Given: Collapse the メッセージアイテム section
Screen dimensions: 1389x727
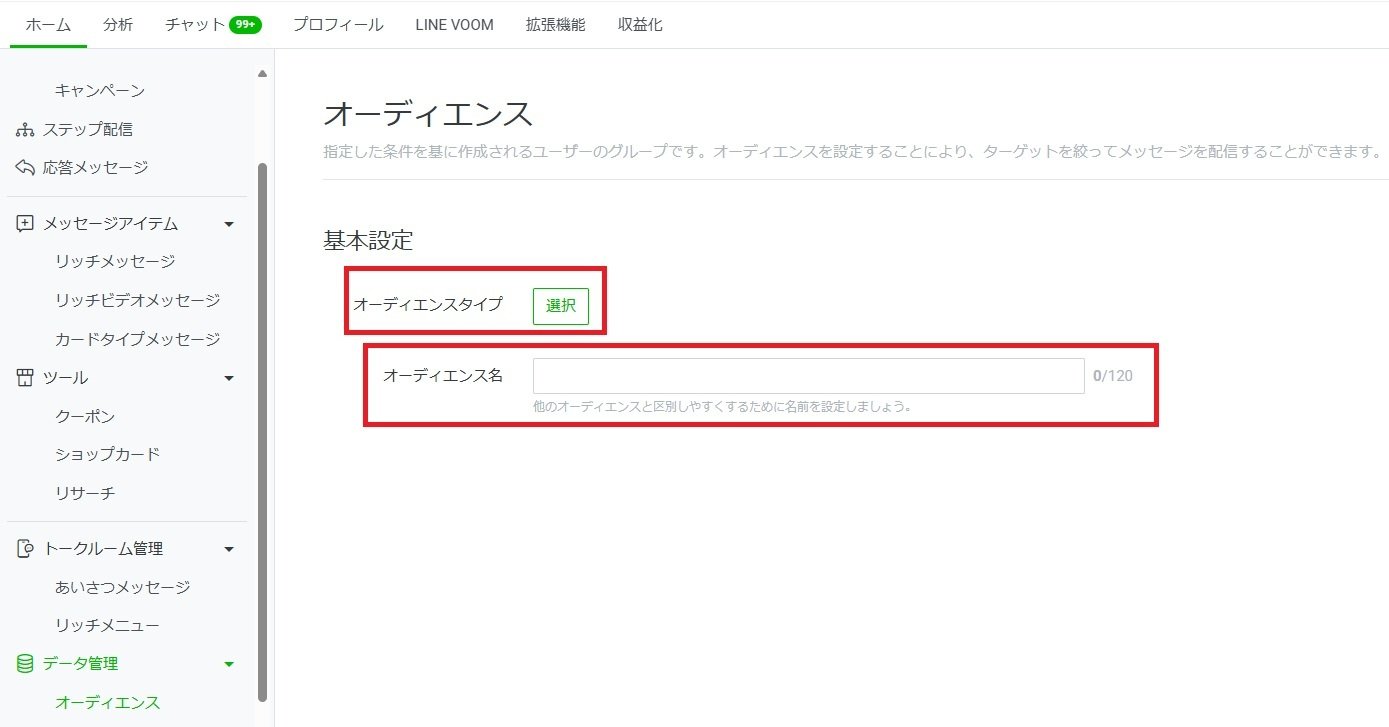Looking at the screenshot, I should click(x=229, y=223).
